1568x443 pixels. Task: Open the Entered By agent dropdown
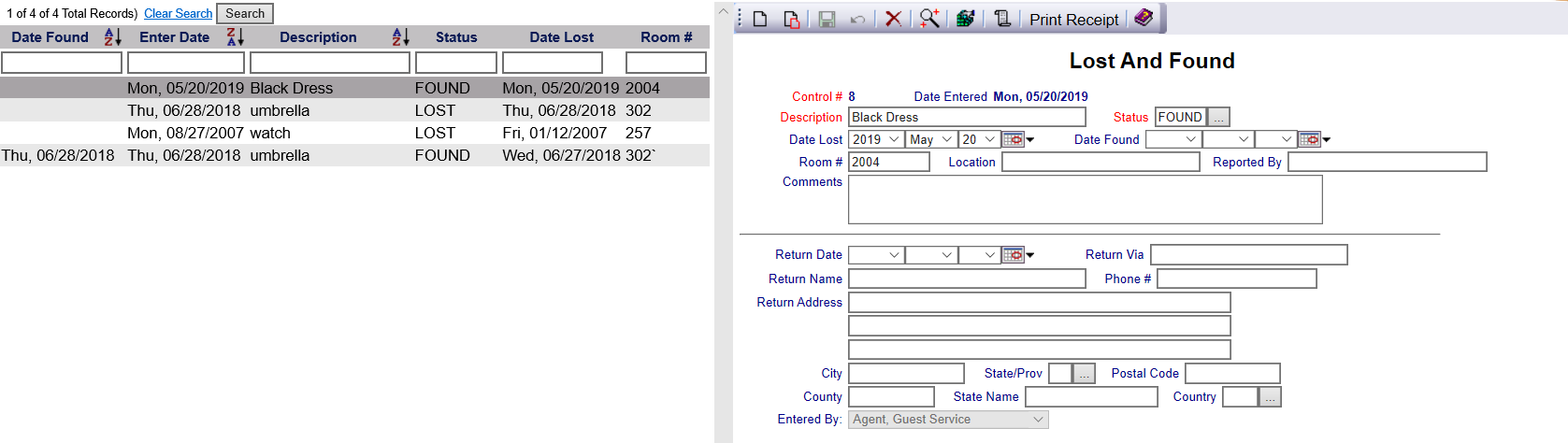coord(948,420)
